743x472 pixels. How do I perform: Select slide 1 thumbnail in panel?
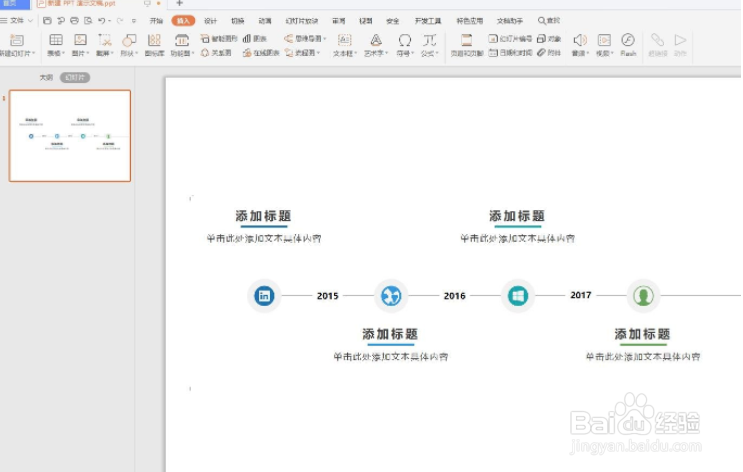coord(70,136)
